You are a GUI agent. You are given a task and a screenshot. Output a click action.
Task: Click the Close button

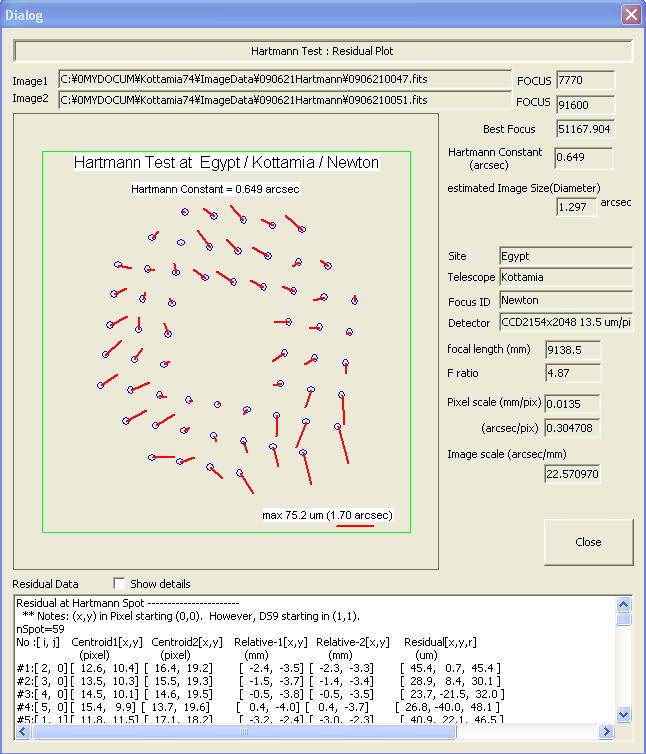[x=588, y=542]
